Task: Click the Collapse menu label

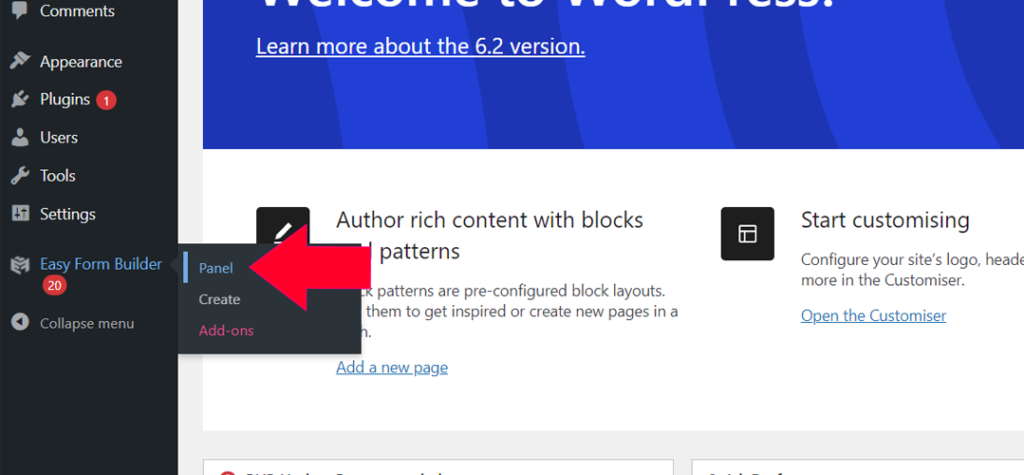Action: (87, 323)
